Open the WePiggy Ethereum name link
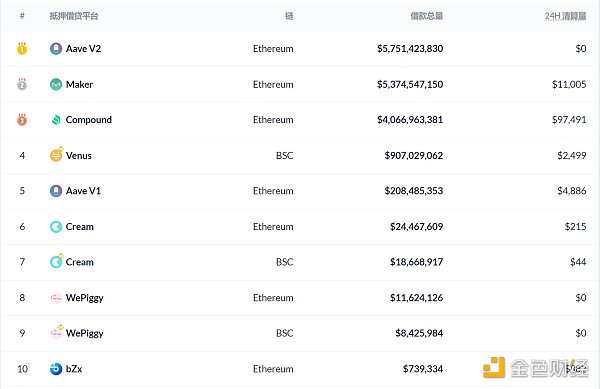 85,298
